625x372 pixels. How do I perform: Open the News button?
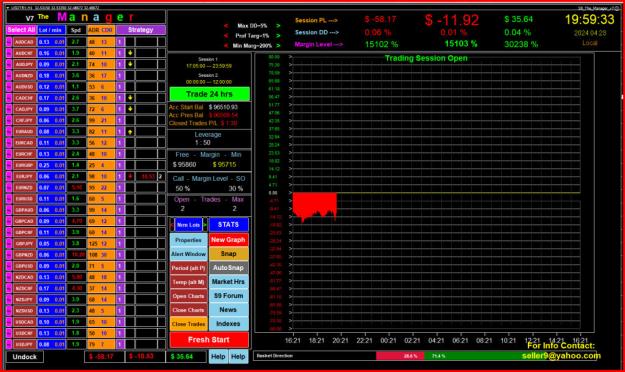pyautogui.click(x=228, y=310)
